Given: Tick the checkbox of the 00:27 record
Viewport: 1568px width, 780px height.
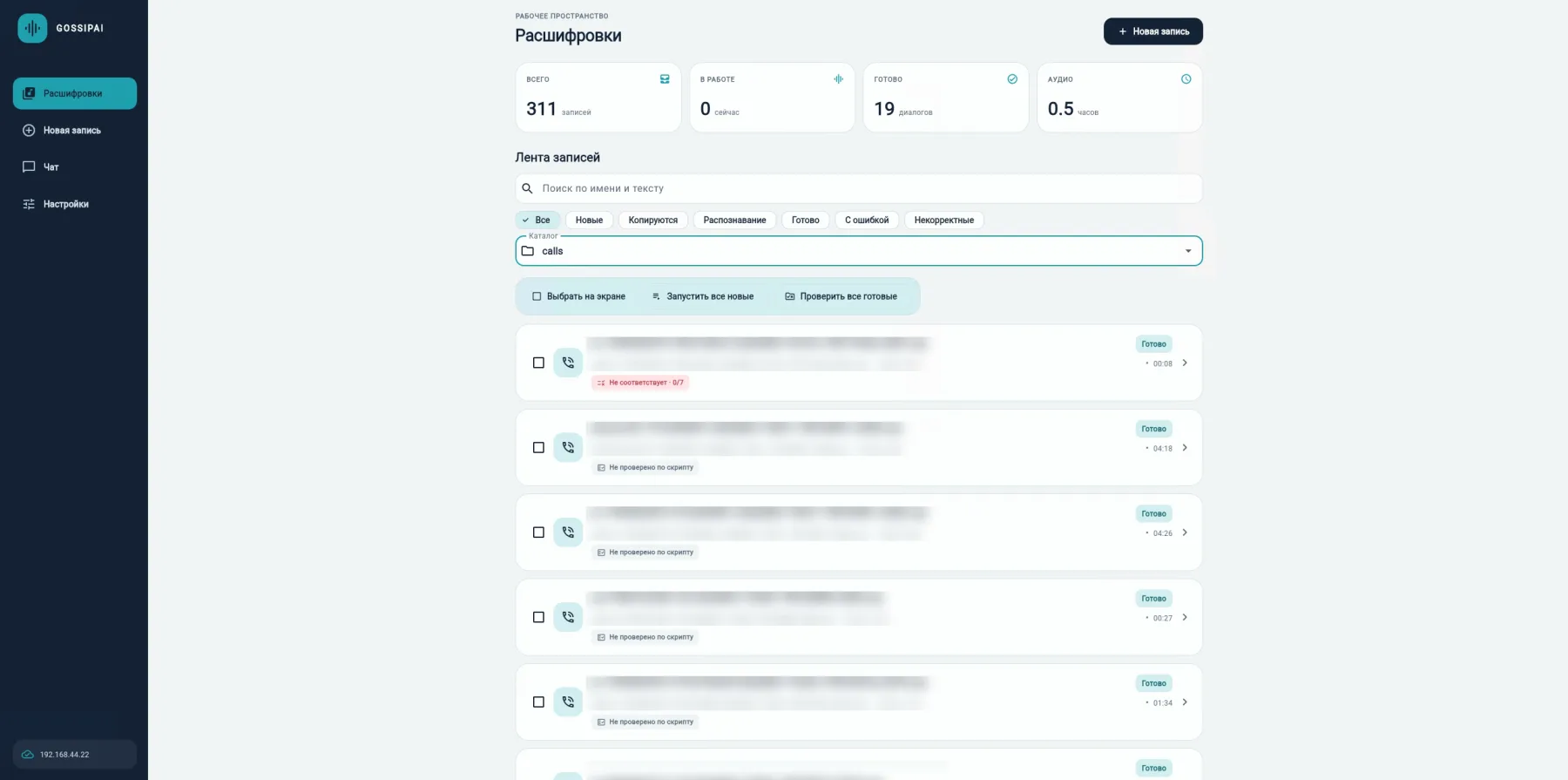Looking at the screenshot, I should point(538,617).
